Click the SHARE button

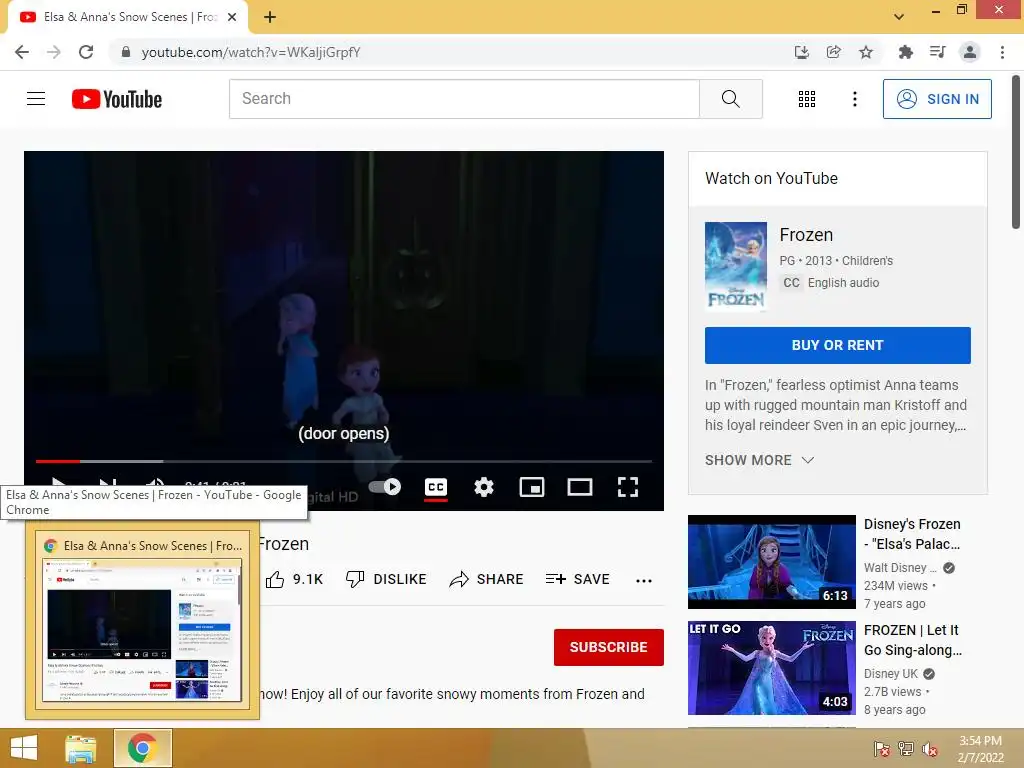coord(486,579)
